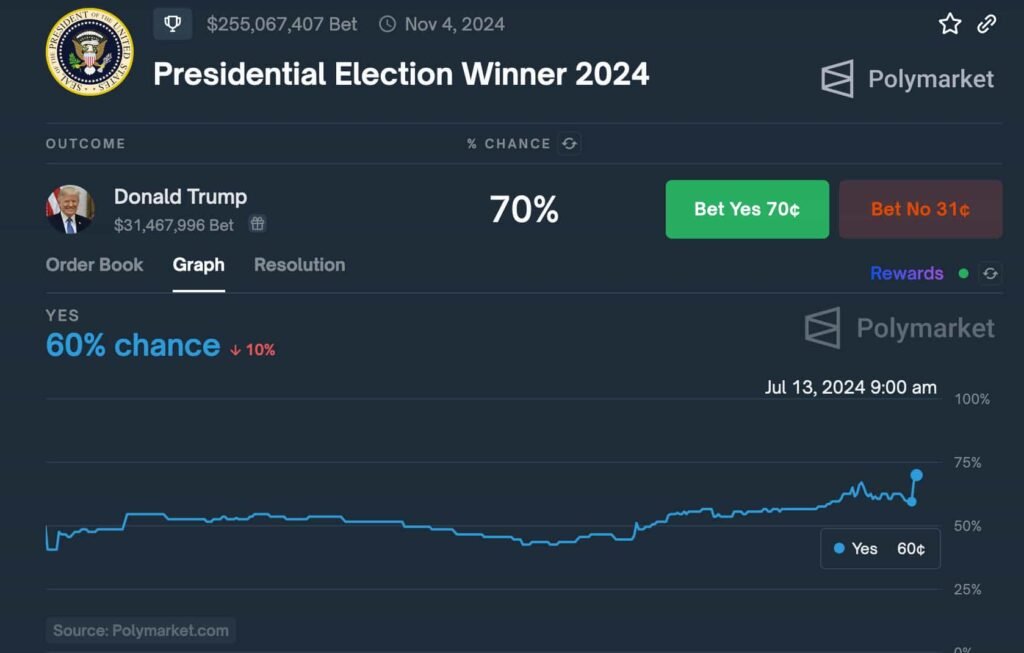Click the green Rewards status dot

(x=963, y=273)
